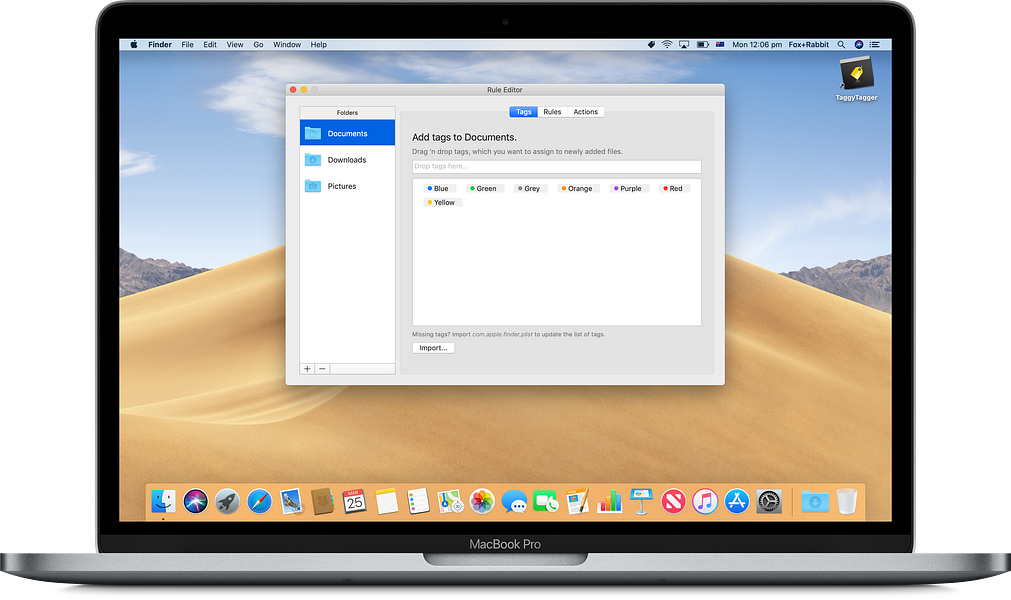Select the Yellow tag
The width and height of the screenshot is (1011, 600).
[x=442, y=202]
